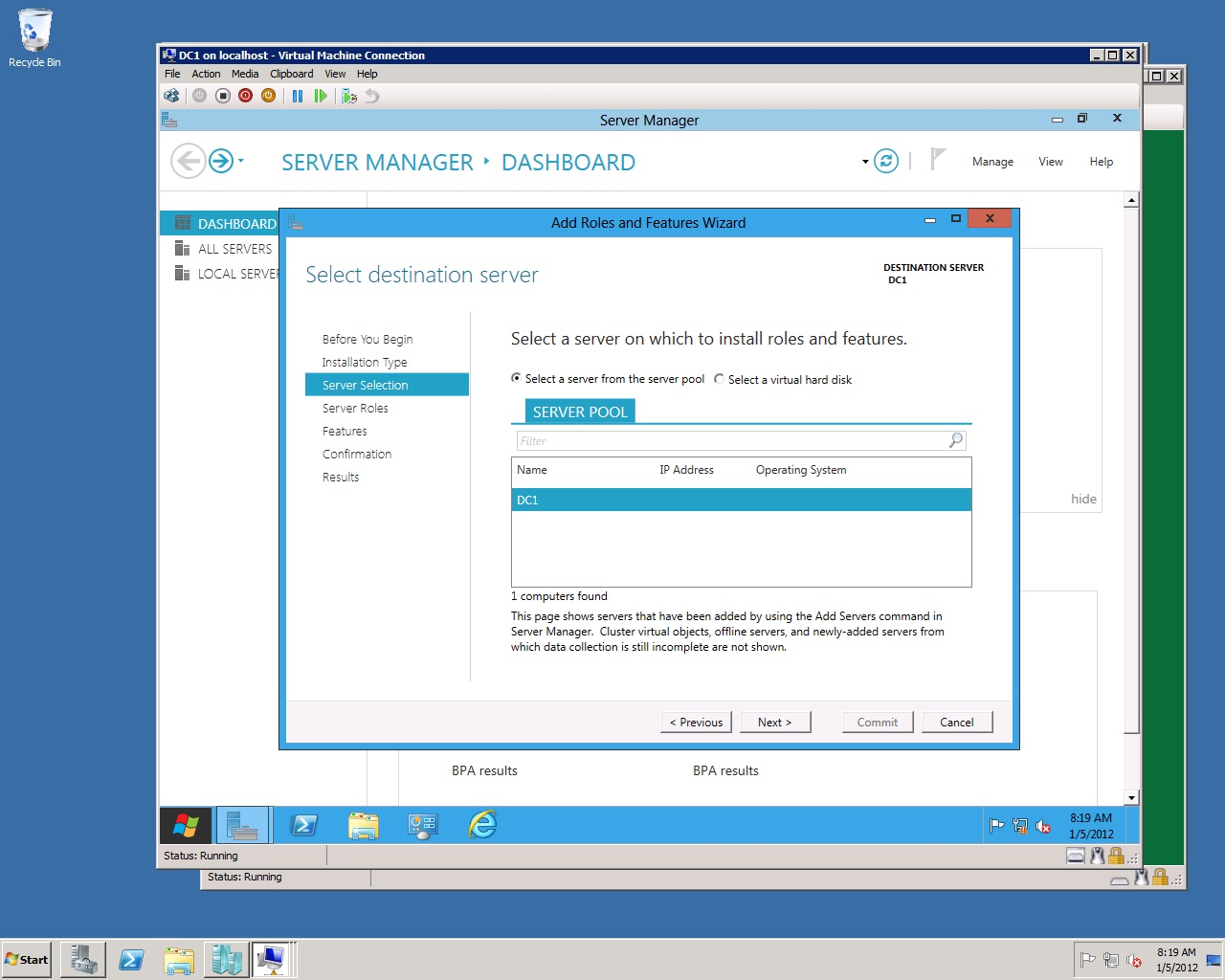Viewport: 1225px width, 980px height.
Task: Click the green Reset VM icon
Action: 321,96
